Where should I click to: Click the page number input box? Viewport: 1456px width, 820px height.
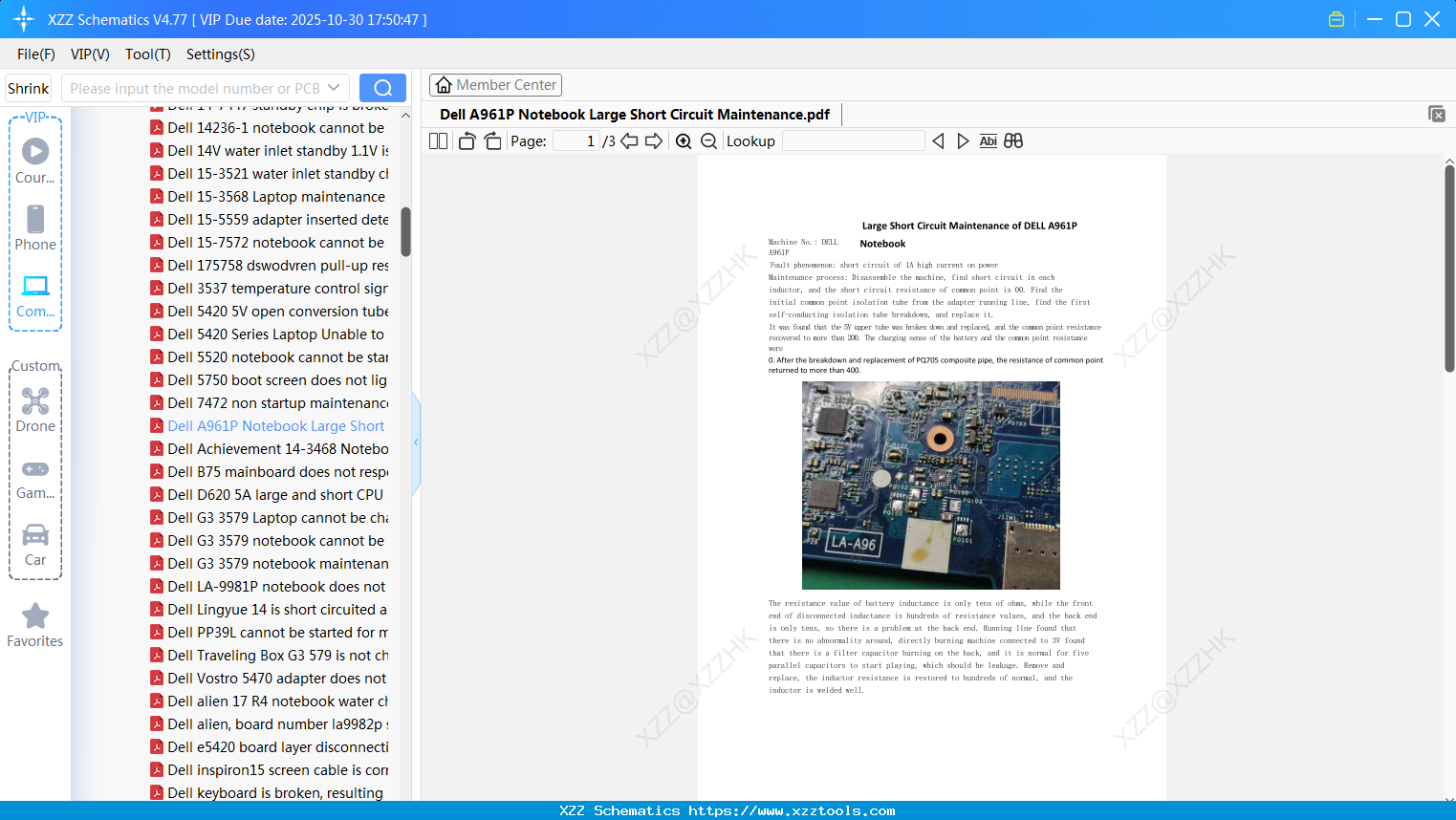pos(576,141)
